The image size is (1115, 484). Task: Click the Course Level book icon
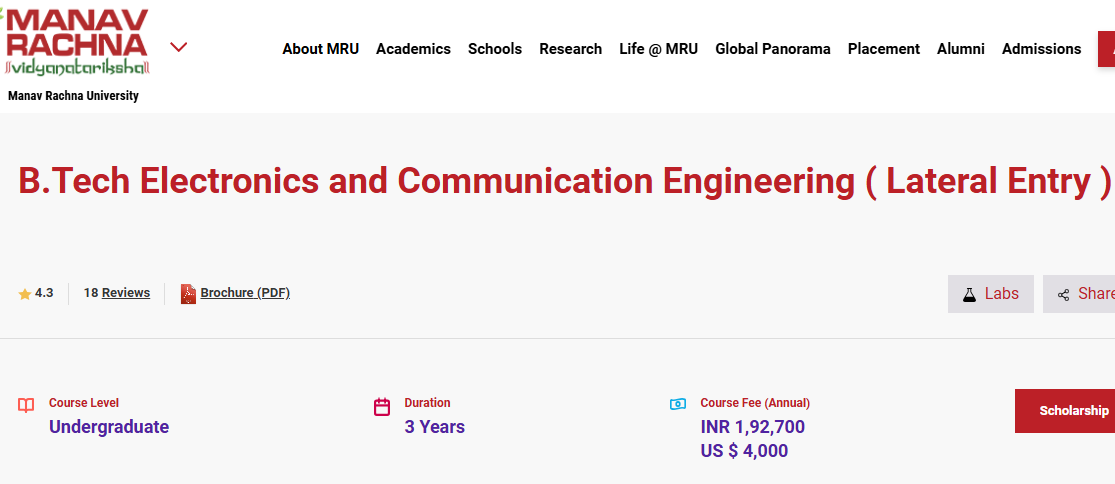point(26,405)
